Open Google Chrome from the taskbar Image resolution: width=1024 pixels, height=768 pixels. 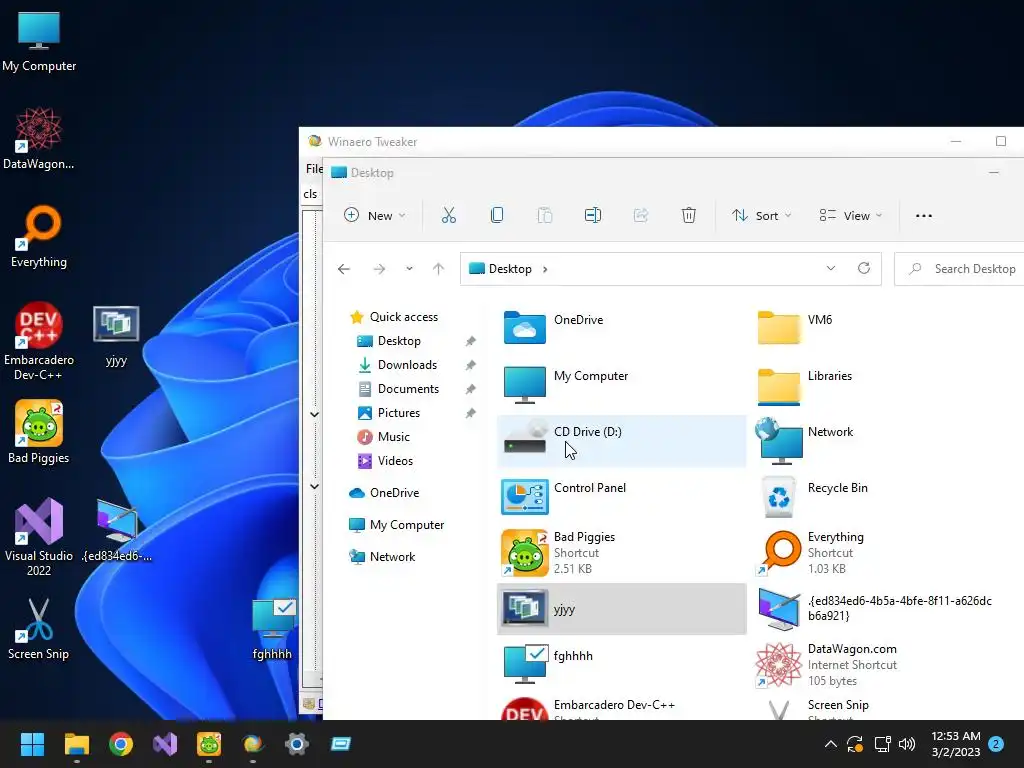click(121, 744)
